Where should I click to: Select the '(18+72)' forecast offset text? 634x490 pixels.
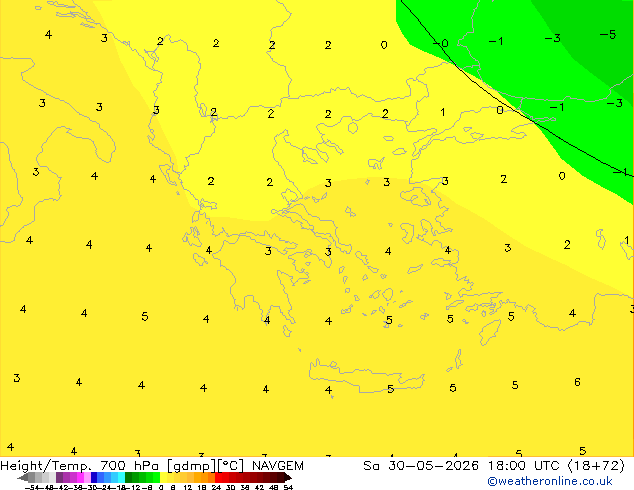597,466
